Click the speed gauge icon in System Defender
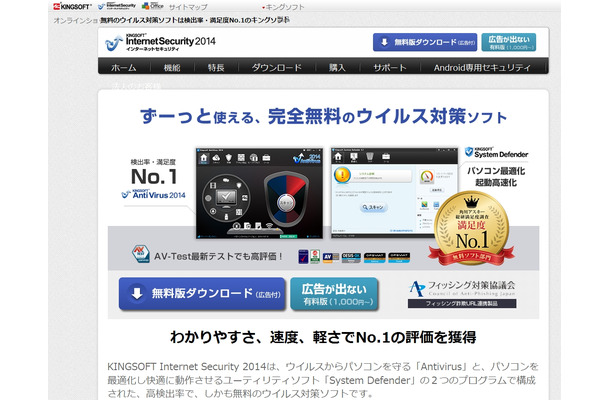The width and height of the screenshot is (610, 400). point(427,177)
